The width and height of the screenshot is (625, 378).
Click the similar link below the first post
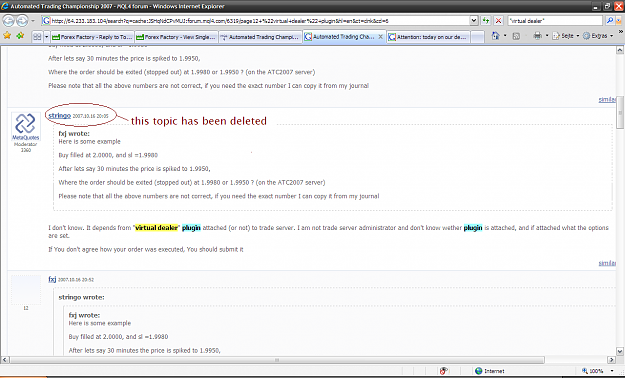coord(607,99)
